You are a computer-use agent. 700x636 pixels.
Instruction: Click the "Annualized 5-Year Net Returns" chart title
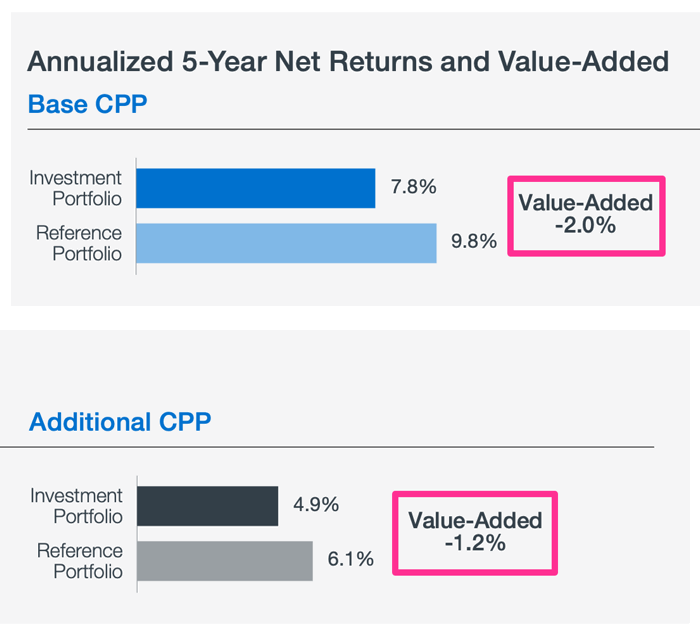(x=347, y=63)
